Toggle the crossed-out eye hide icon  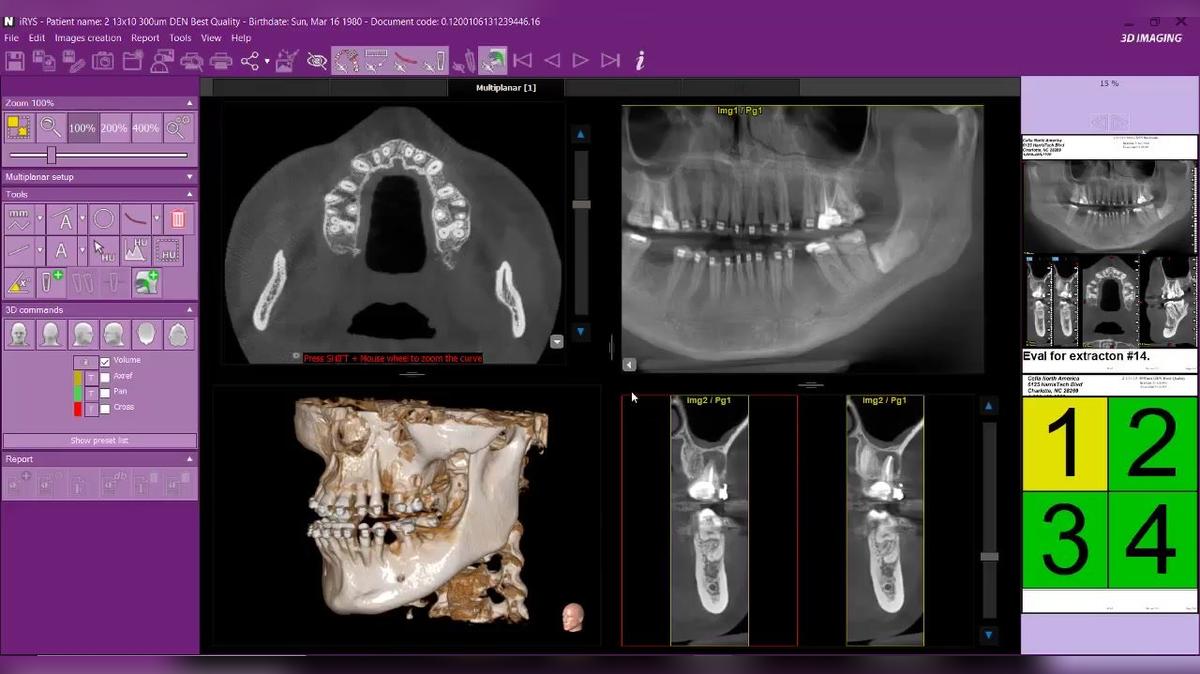coord(317,61)
